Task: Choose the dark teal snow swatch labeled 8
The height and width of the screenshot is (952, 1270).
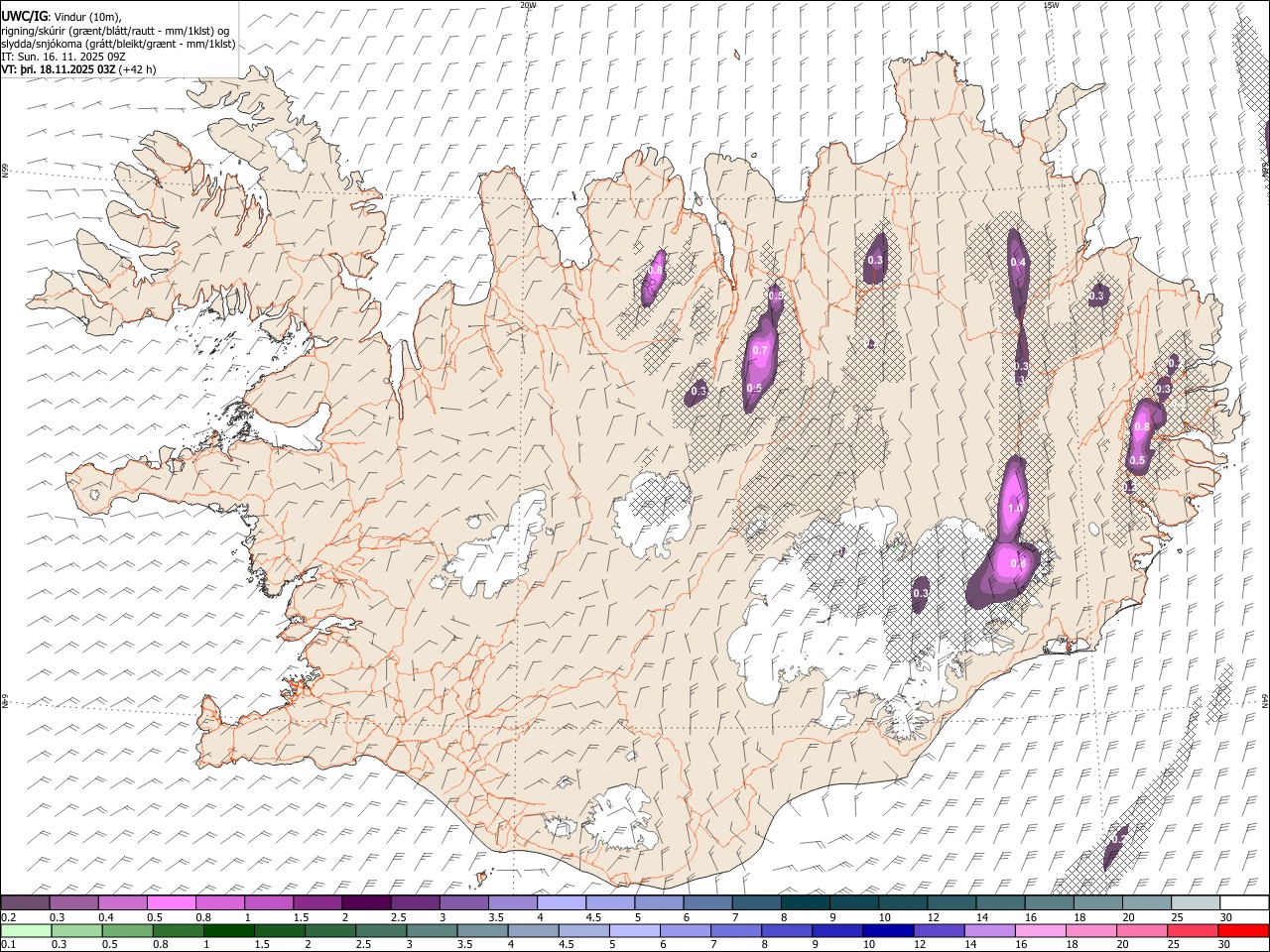Action: pos(805,902)
